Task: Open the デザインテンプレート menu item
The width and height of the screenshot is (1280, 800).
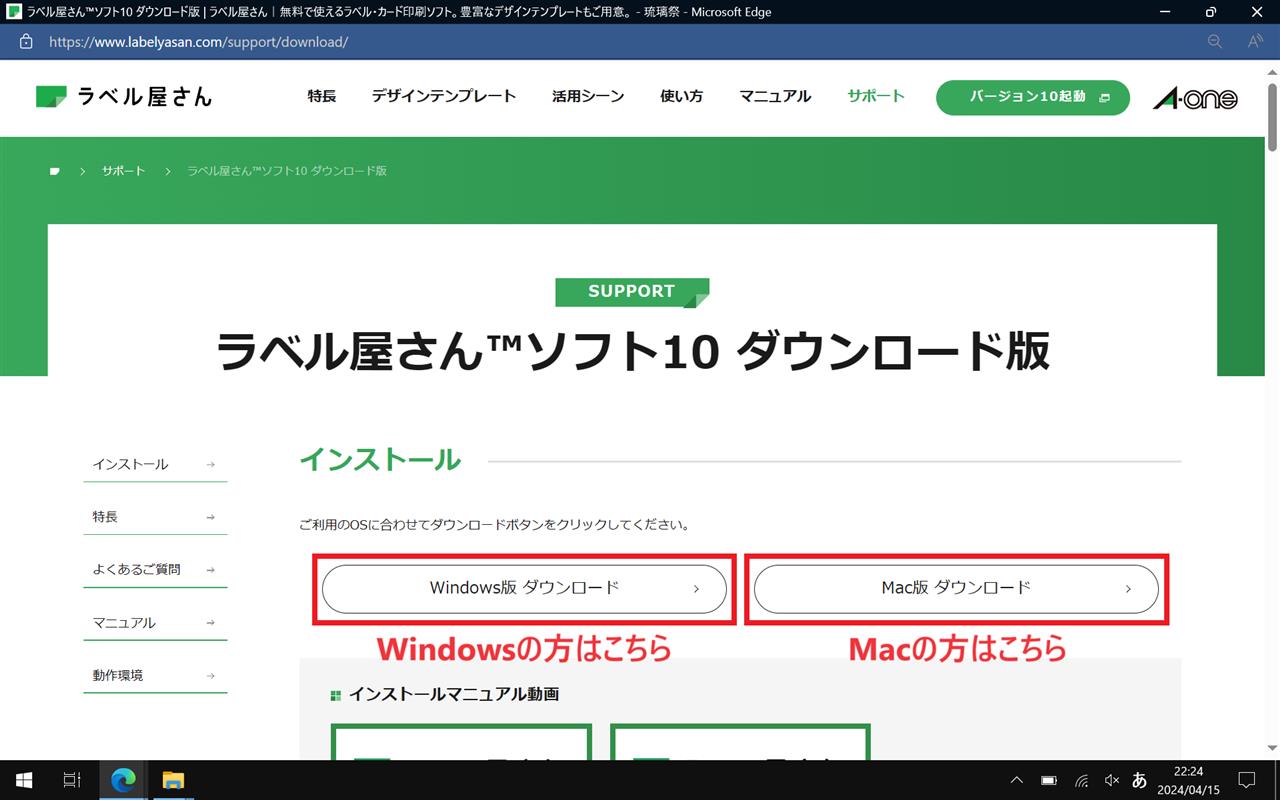Action: coord(444,97)
